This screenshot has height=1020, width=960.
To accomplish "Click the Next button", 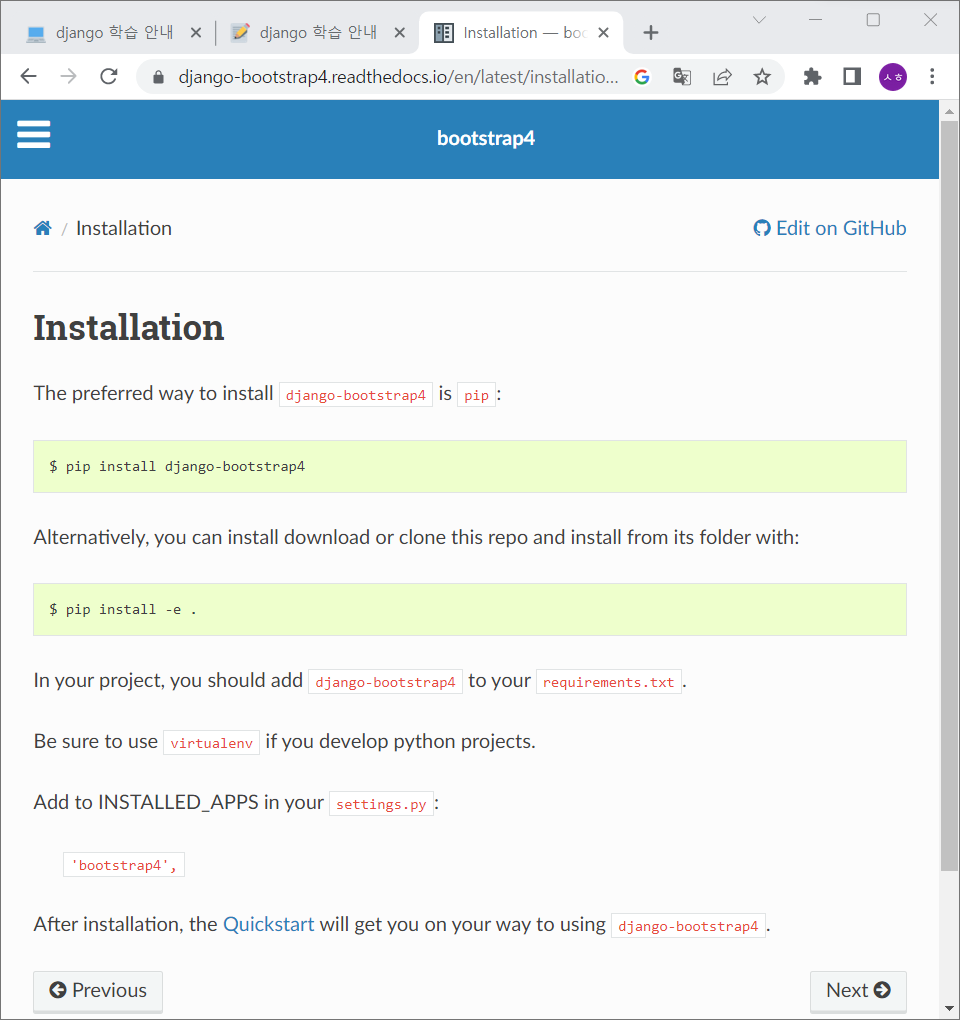I will tap(858, 991).
